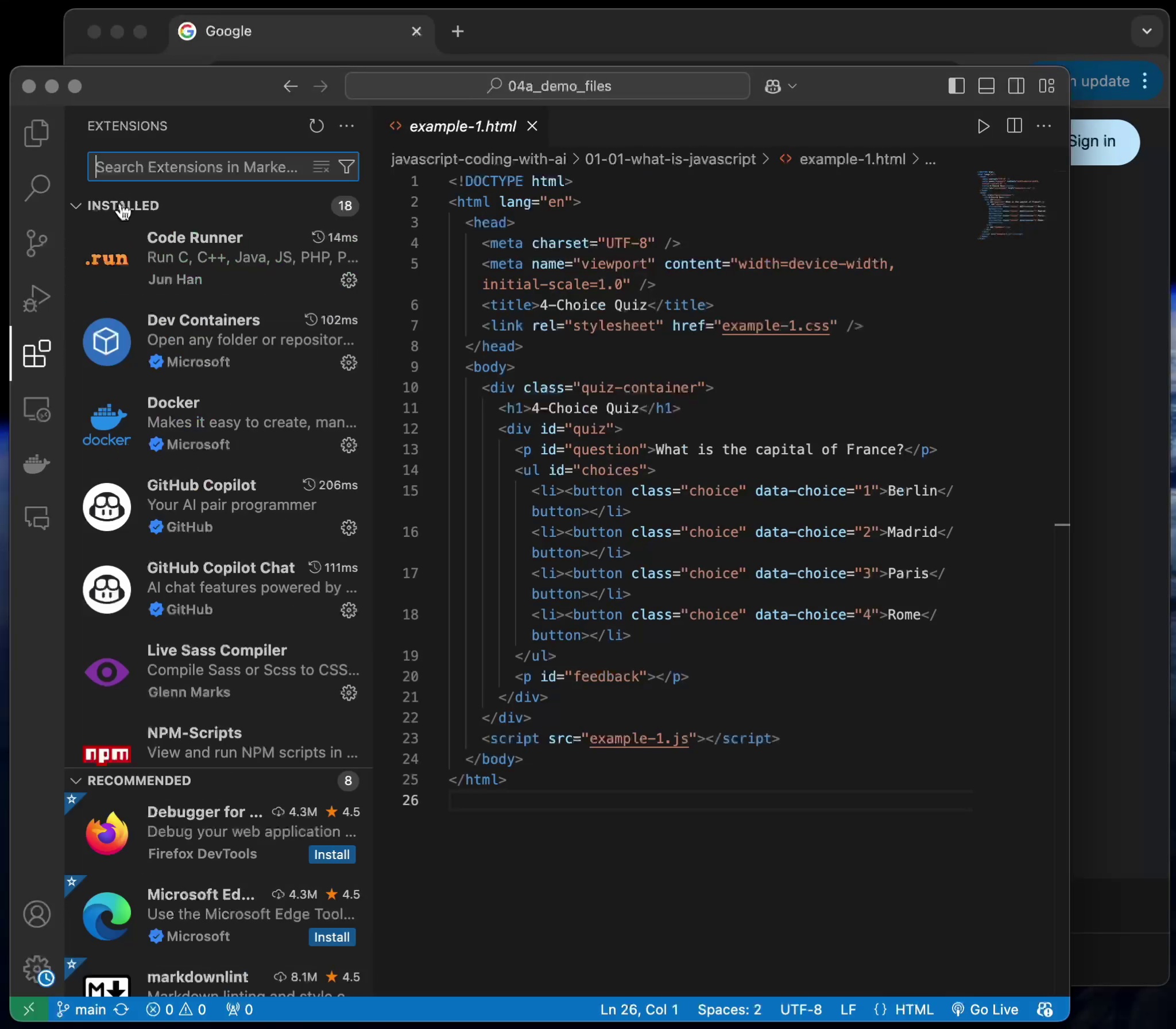Show errors and warnings in status bar

(x=176, y=1009)
